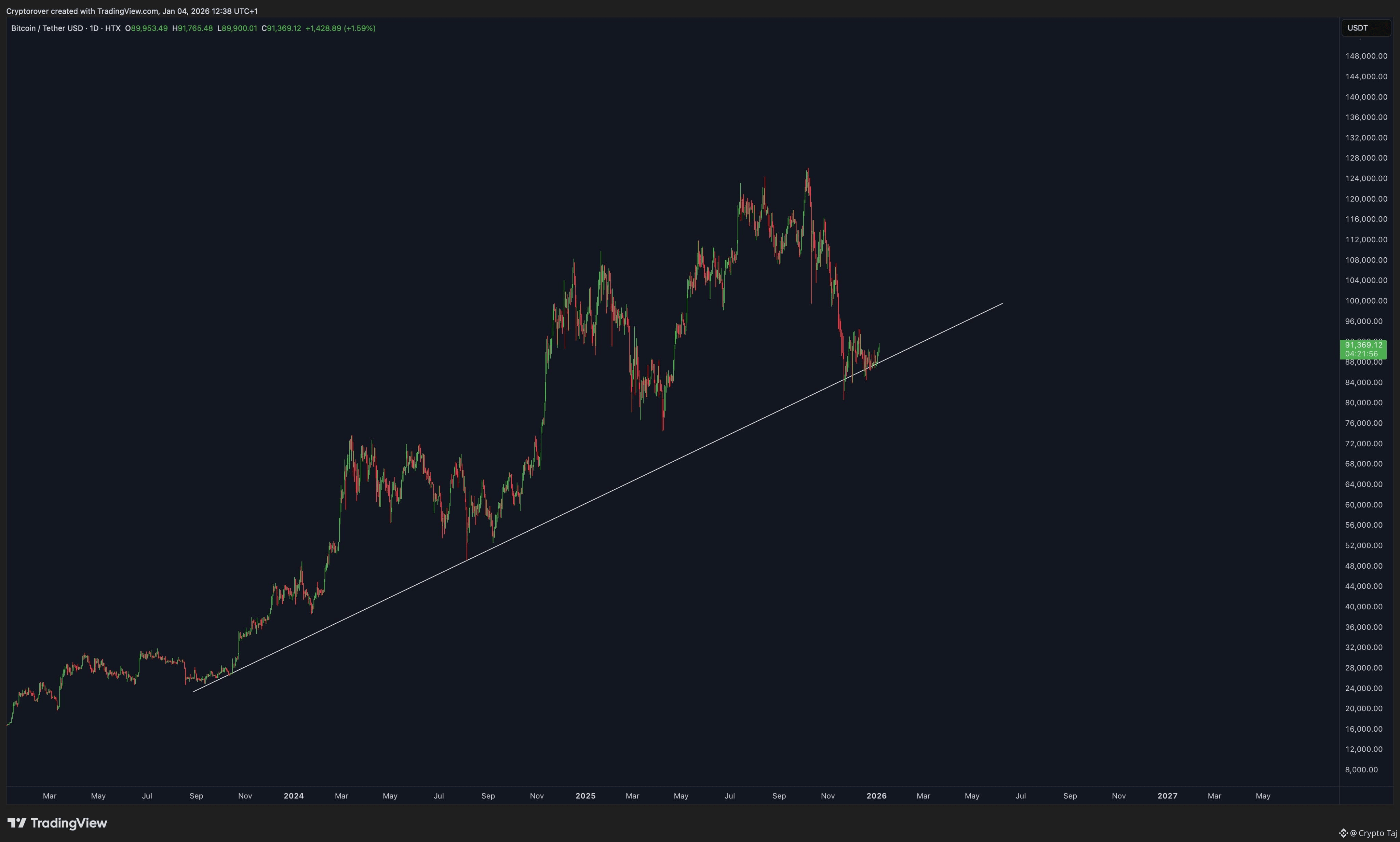
Task: Click the 56,000.00 price axis label
Action: [x=1364, y=526]
